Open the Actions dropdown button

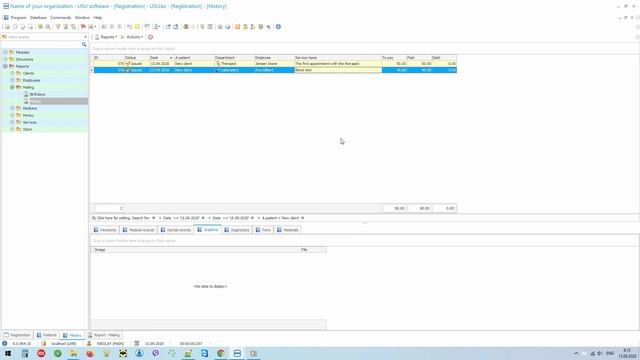click(x=131, y=37)
